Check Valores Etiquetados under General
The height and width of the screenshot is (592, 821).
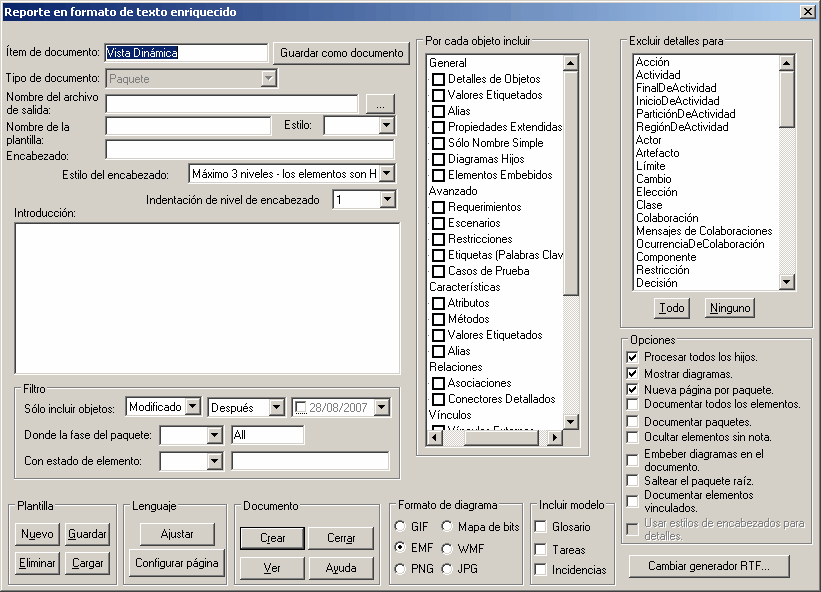coord(438,95)
